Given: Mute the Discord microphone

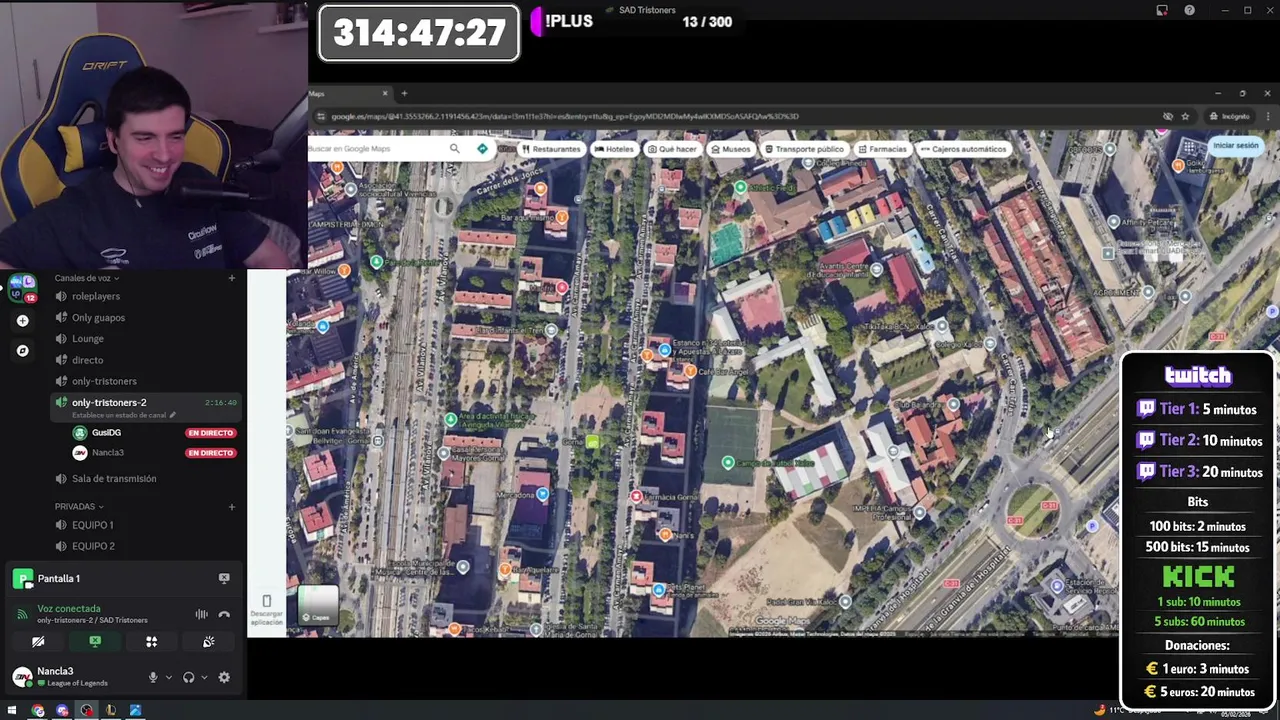Looking at the screenshot, I should point(153,677).
